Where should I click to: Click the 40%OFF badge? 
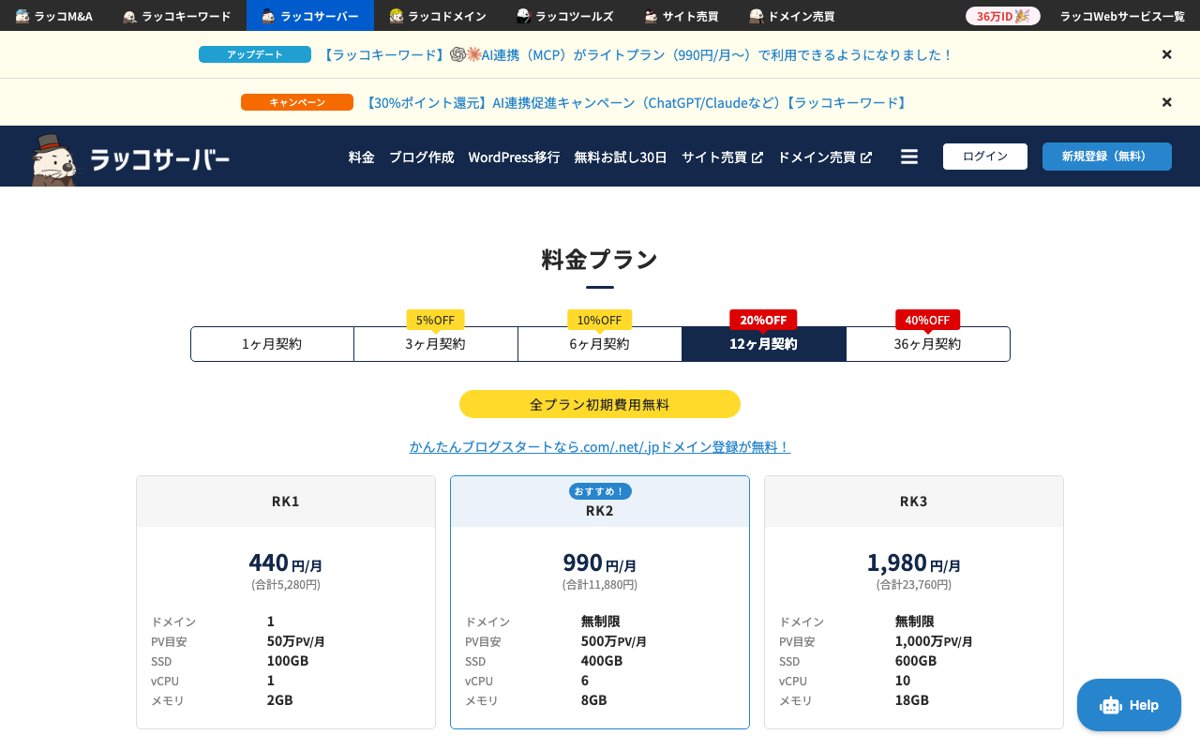tap(927, 320)
